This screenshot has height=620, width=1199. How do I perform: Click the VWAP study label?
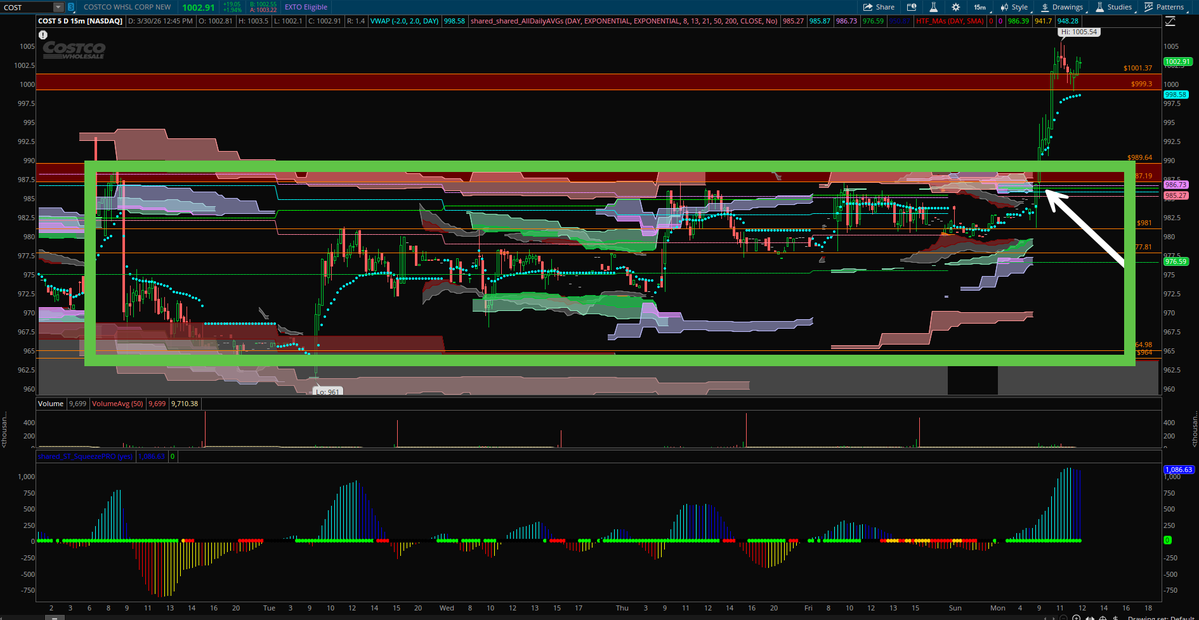click(405, 21)
